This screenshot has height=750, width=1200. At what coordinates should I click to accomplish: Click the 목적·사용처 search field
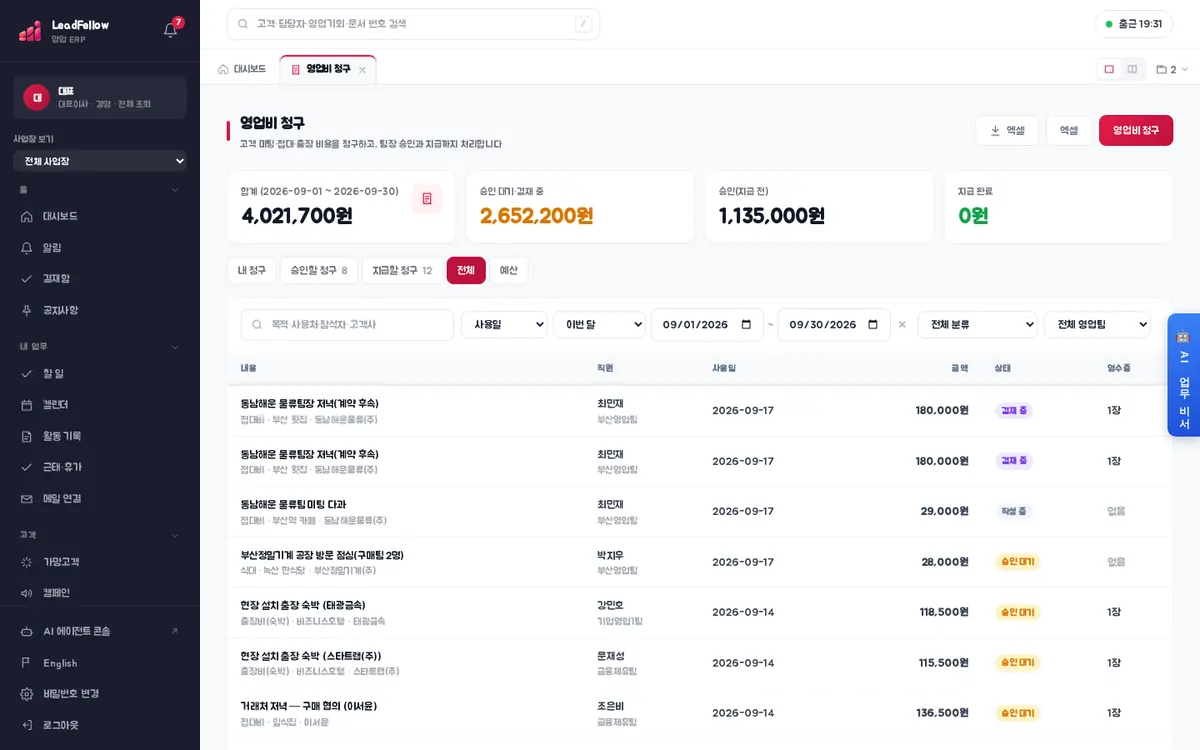click(347, 325)
